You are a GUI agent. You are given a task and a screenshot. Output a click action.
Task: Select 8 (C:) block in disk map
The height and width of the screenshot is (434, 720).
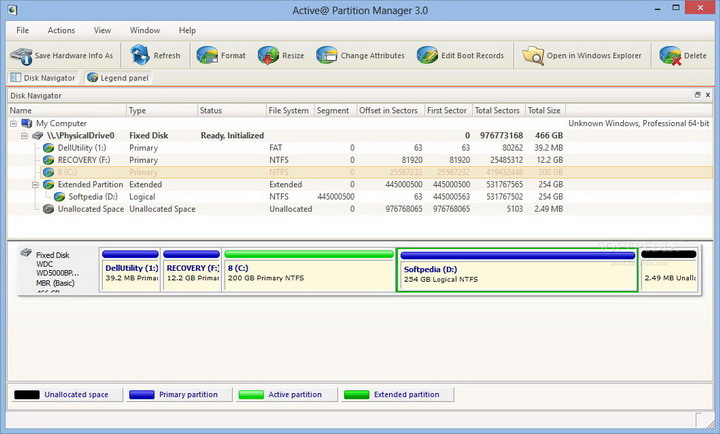click(309, 271)
